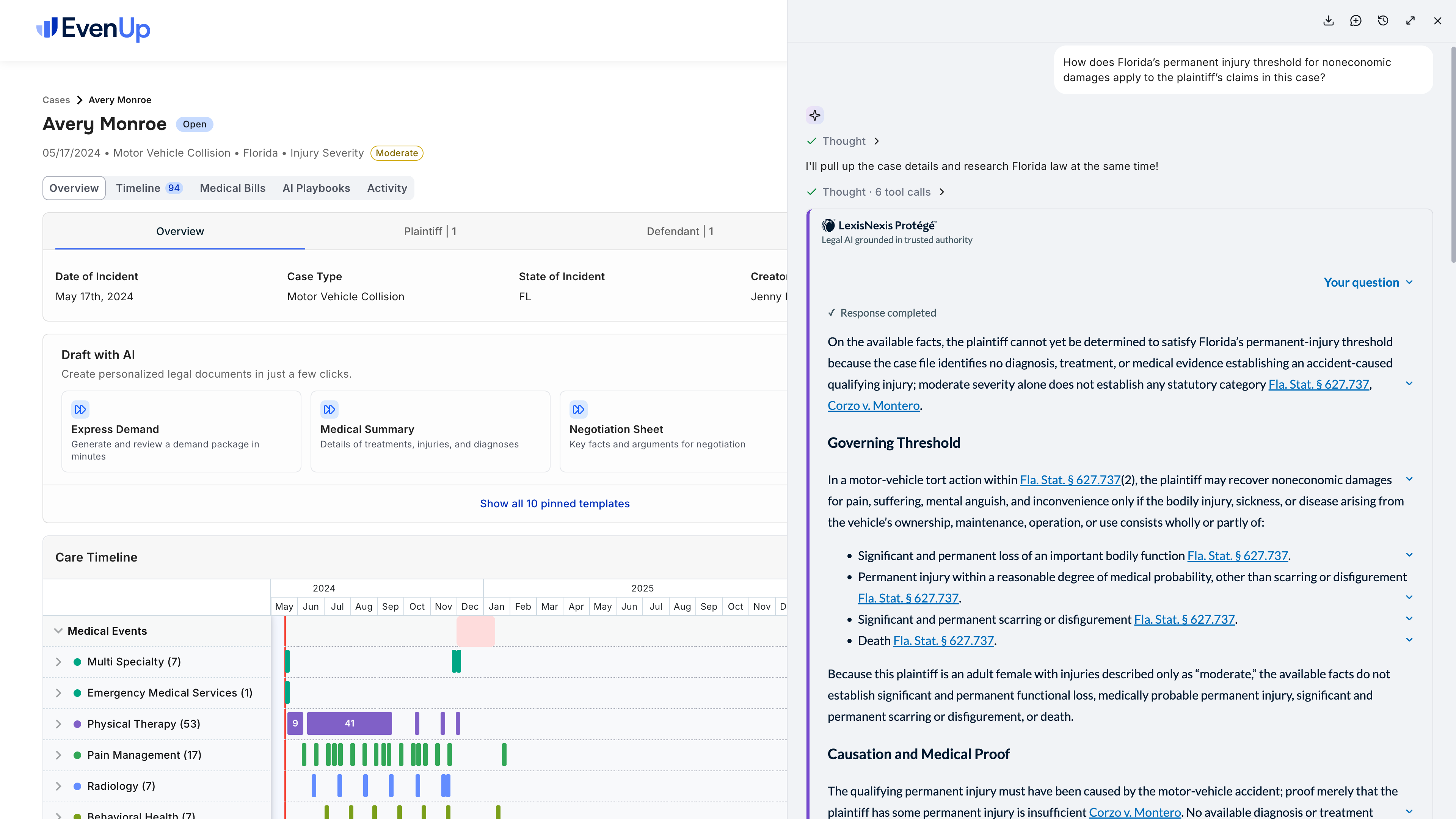The width and height of the screenshot is (1456, 819).
Task: Open the Express Demand template card
Action: click(181, 431)
